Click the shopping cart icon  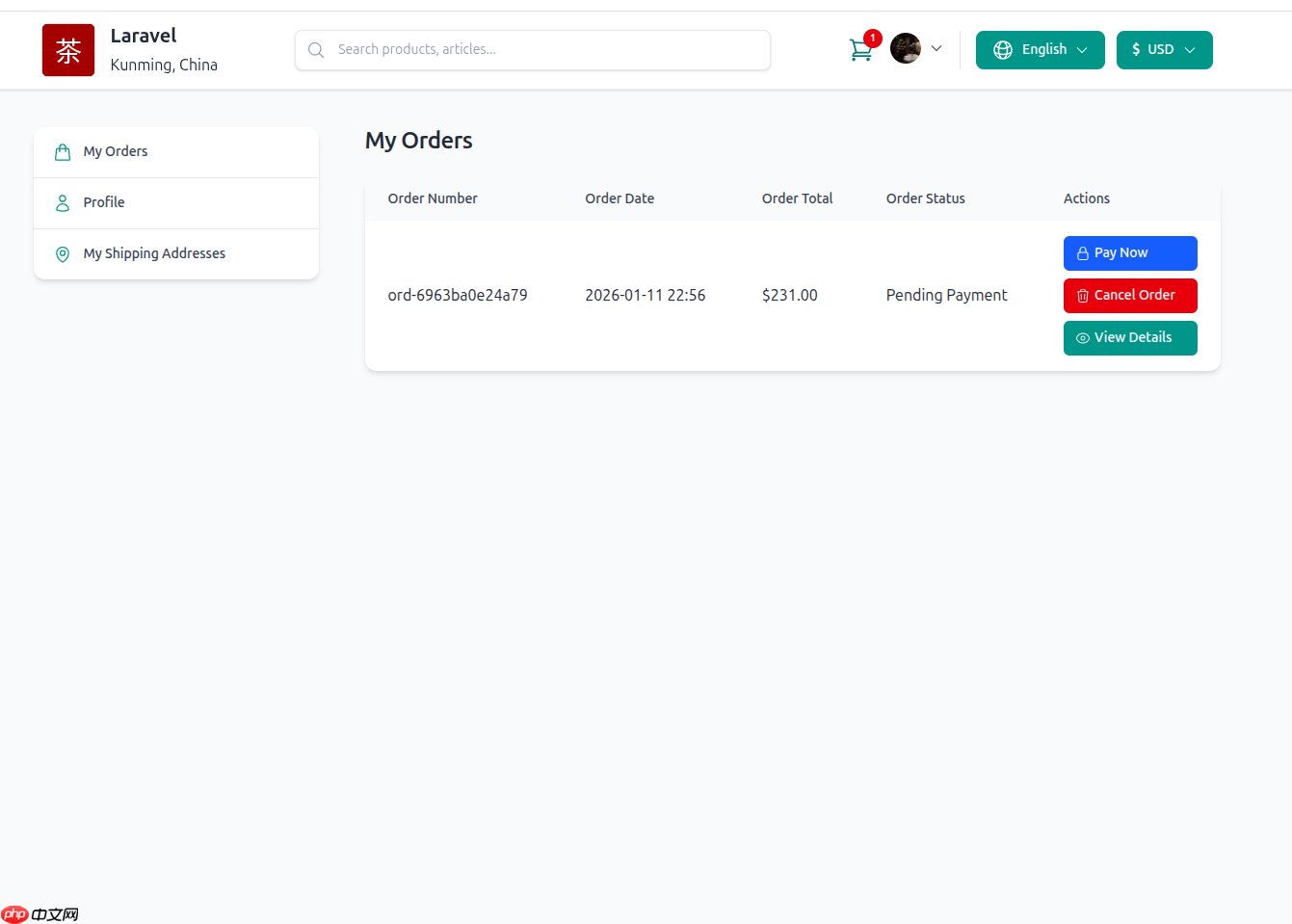click(x=860, y=49)
